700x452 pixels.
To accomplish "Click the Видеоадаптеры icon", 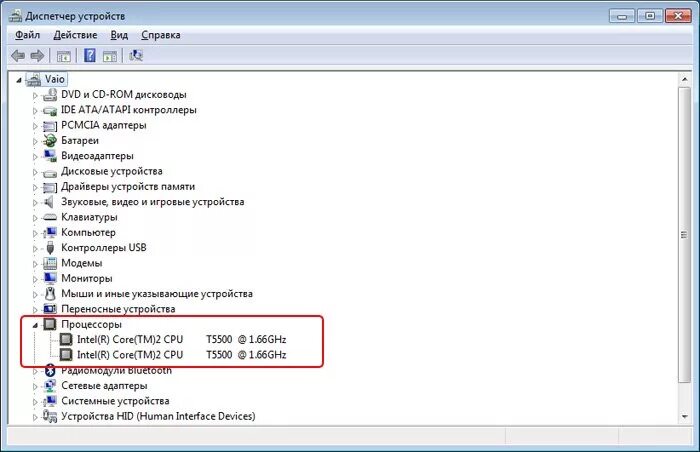I will click(x=50, y=156).
